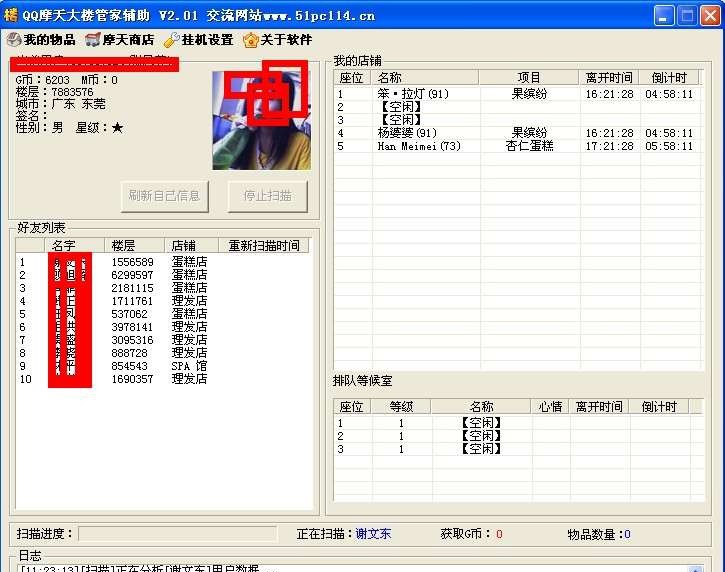This screenshot has width=725, height=572.
Task: Click the 城市 广东 东莞 text
Action: click(61, 104)
